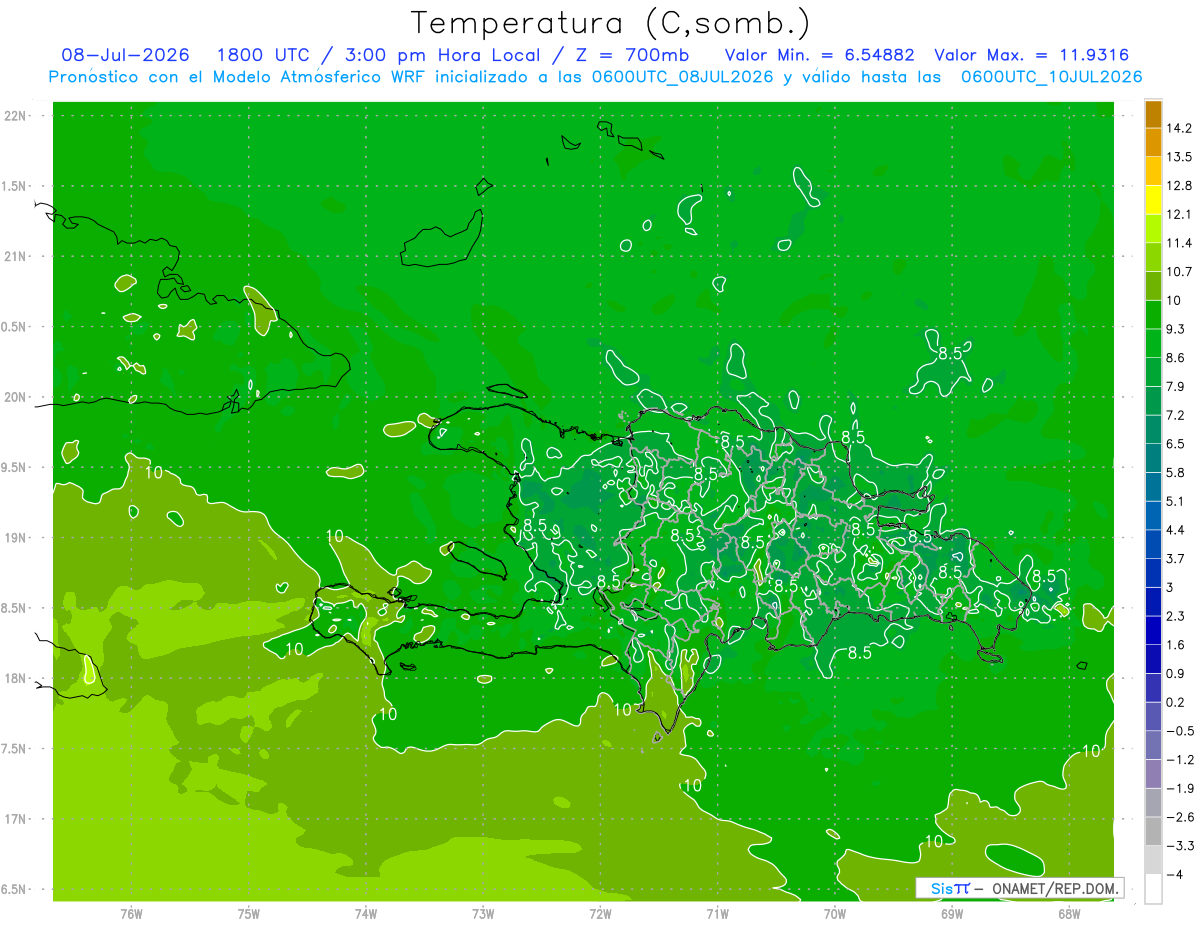Click the '71W' longitude axis label
This screenshot has height=927, width=1200.
click(717, 913)
